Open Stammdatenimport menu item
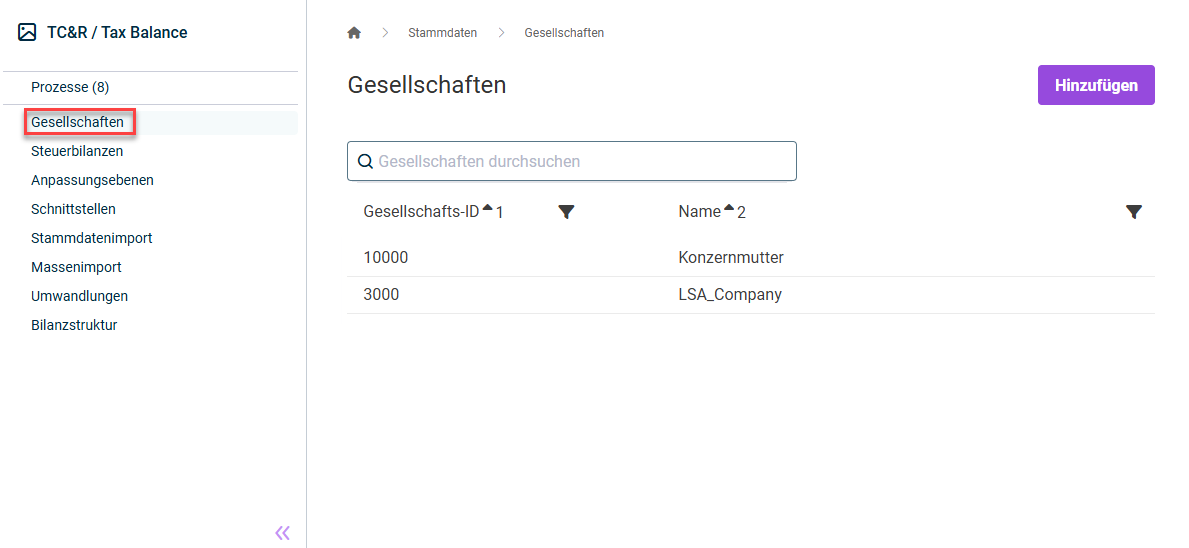This screenshot has width=1189, height=548. point(92,238)
